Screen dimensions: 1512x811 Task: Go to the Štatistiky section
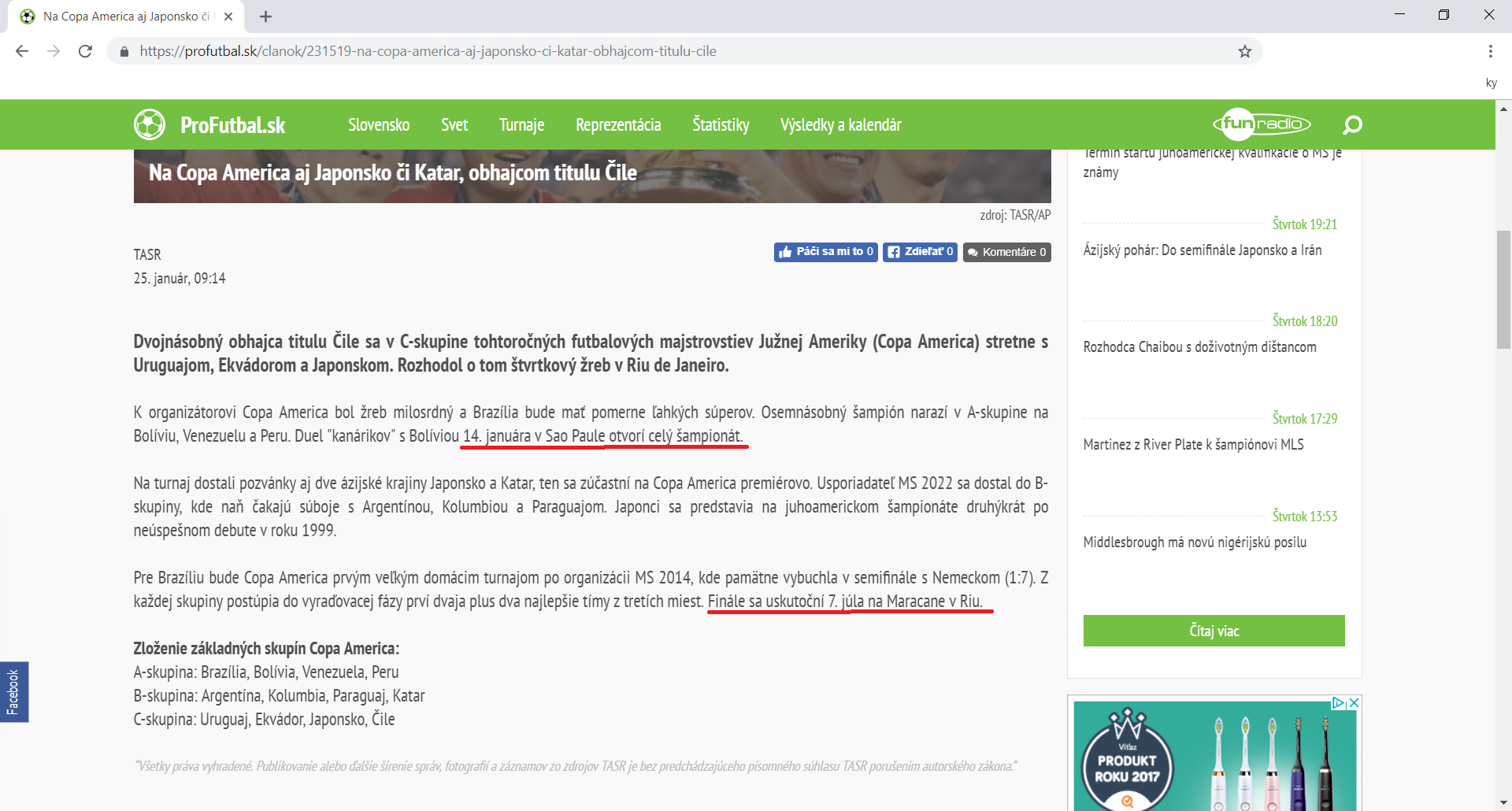coord(721,124)
